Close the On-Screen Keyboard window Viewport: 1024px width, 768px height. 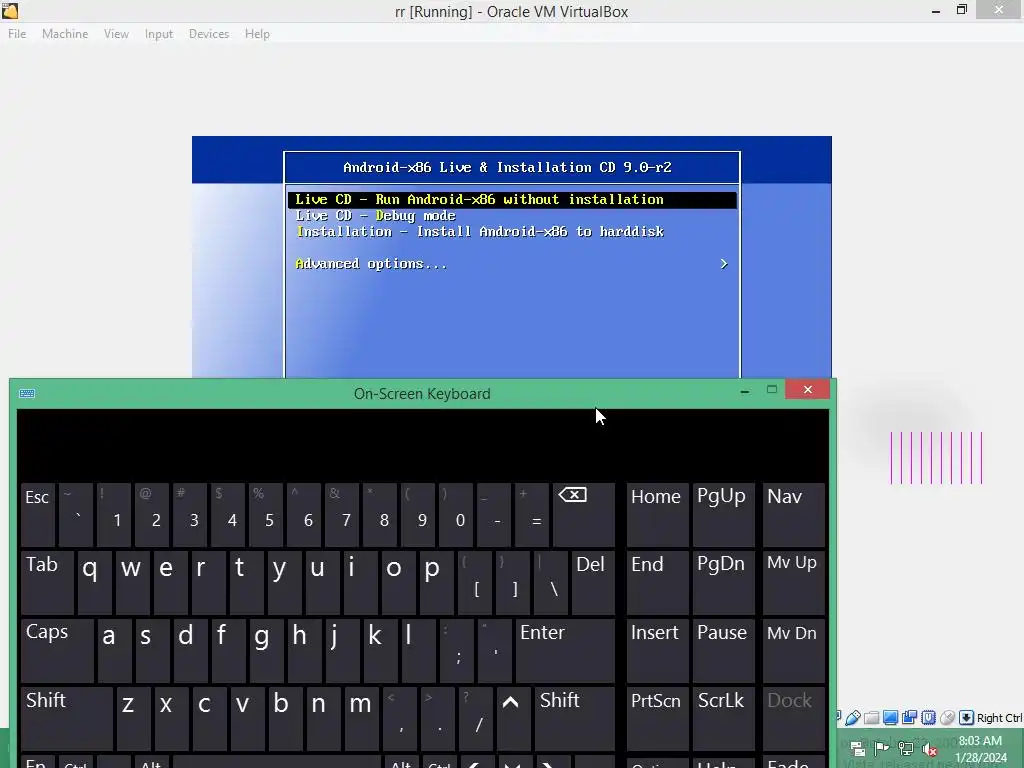(x=808, y=389)
